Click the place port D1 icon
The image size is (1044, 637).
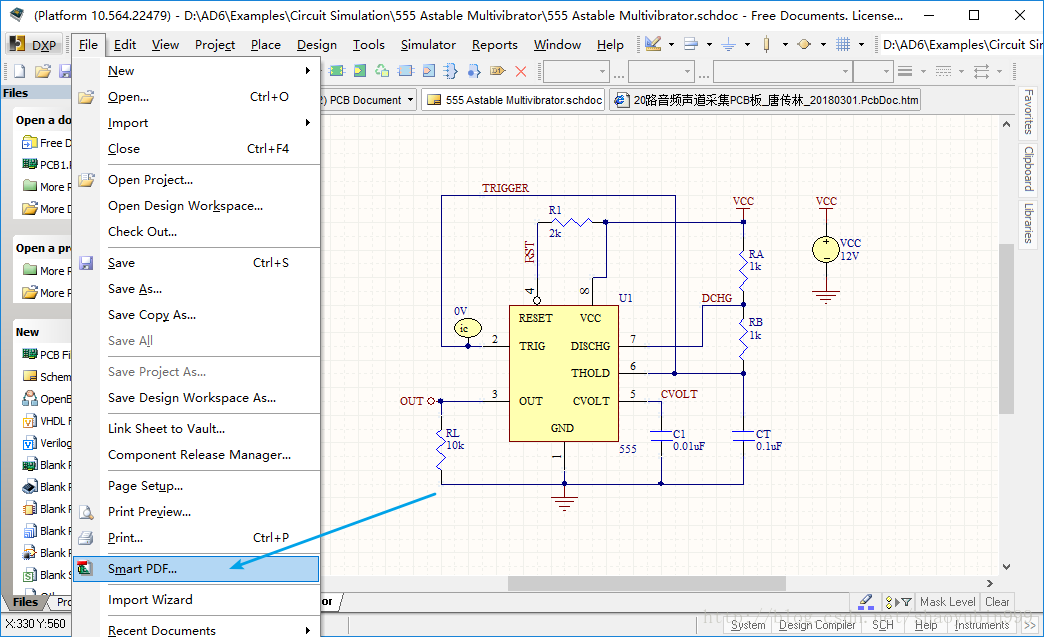point(497,71)
